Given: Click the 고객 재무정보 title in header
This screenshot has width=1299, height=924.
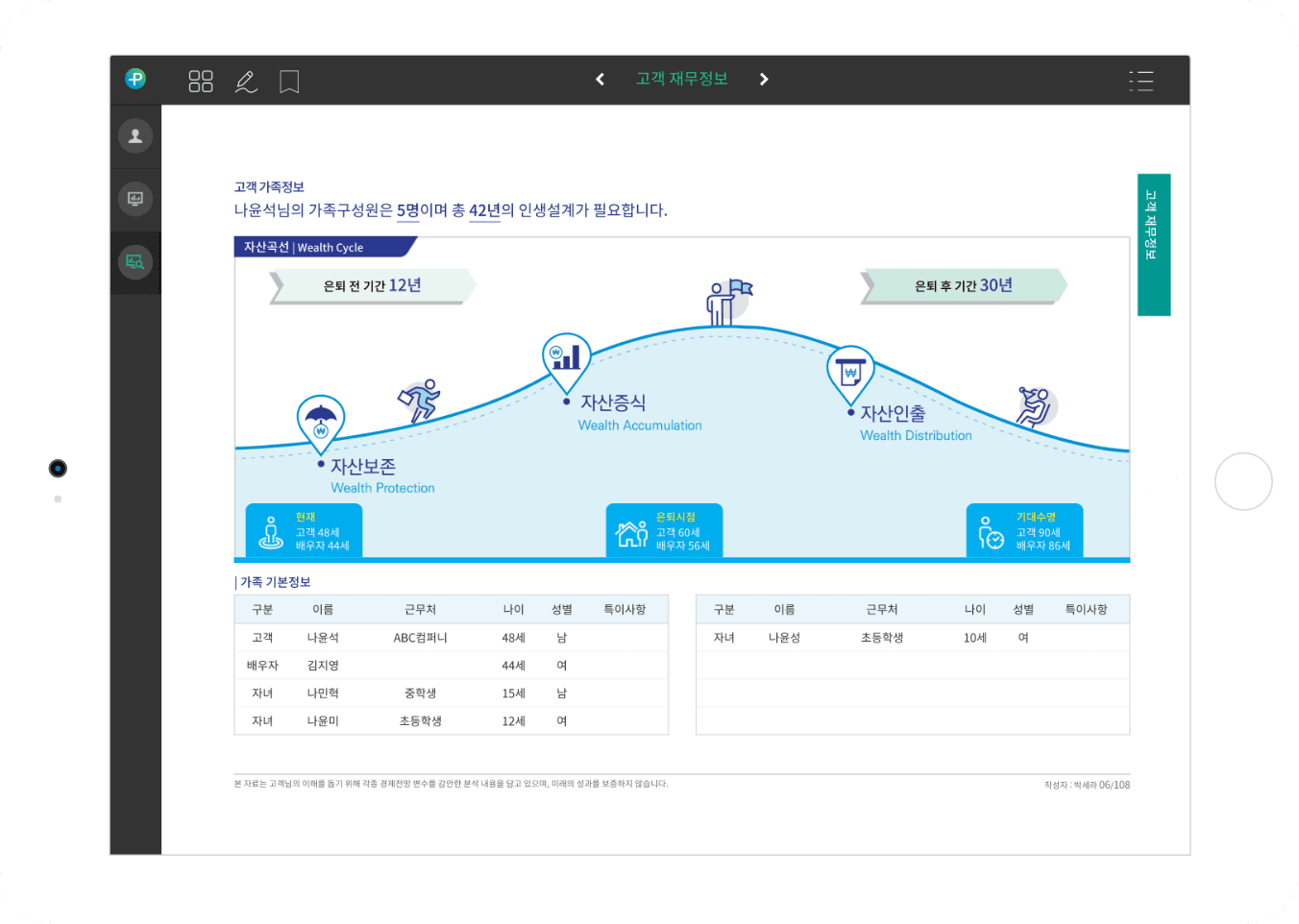Looking at the screenshot, I should (682, 79).
